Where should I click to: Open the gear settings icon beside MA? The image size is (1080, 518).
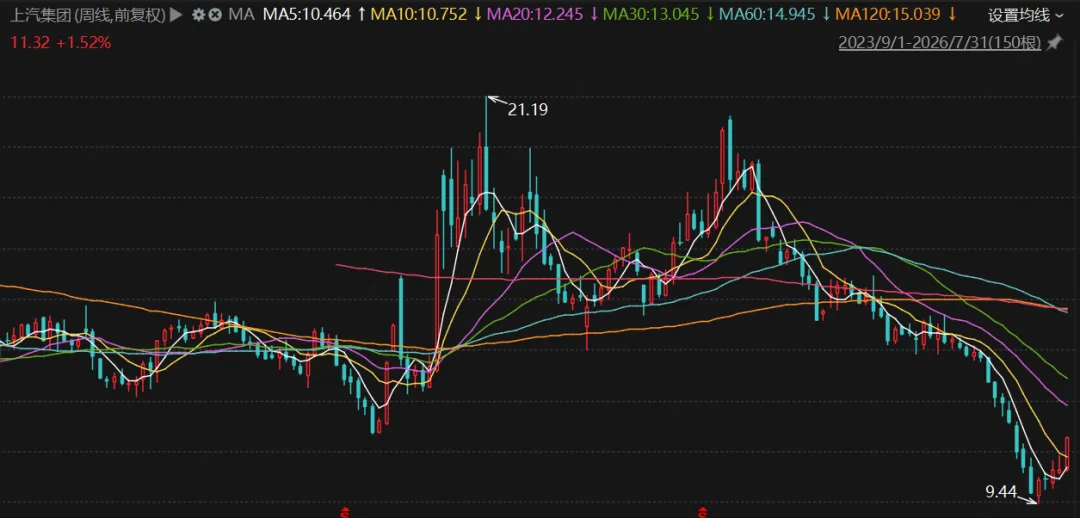click(x=199, y=14)
